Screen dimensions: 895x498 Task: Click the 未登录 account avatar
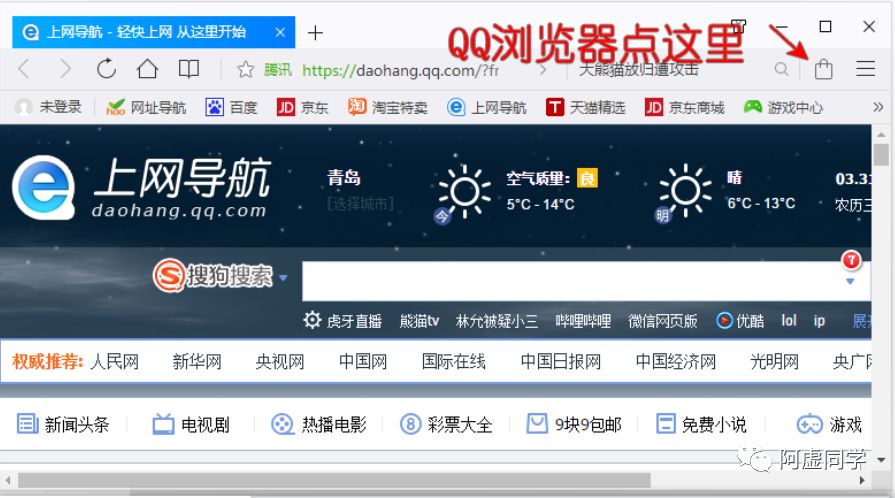pos(23,107)
